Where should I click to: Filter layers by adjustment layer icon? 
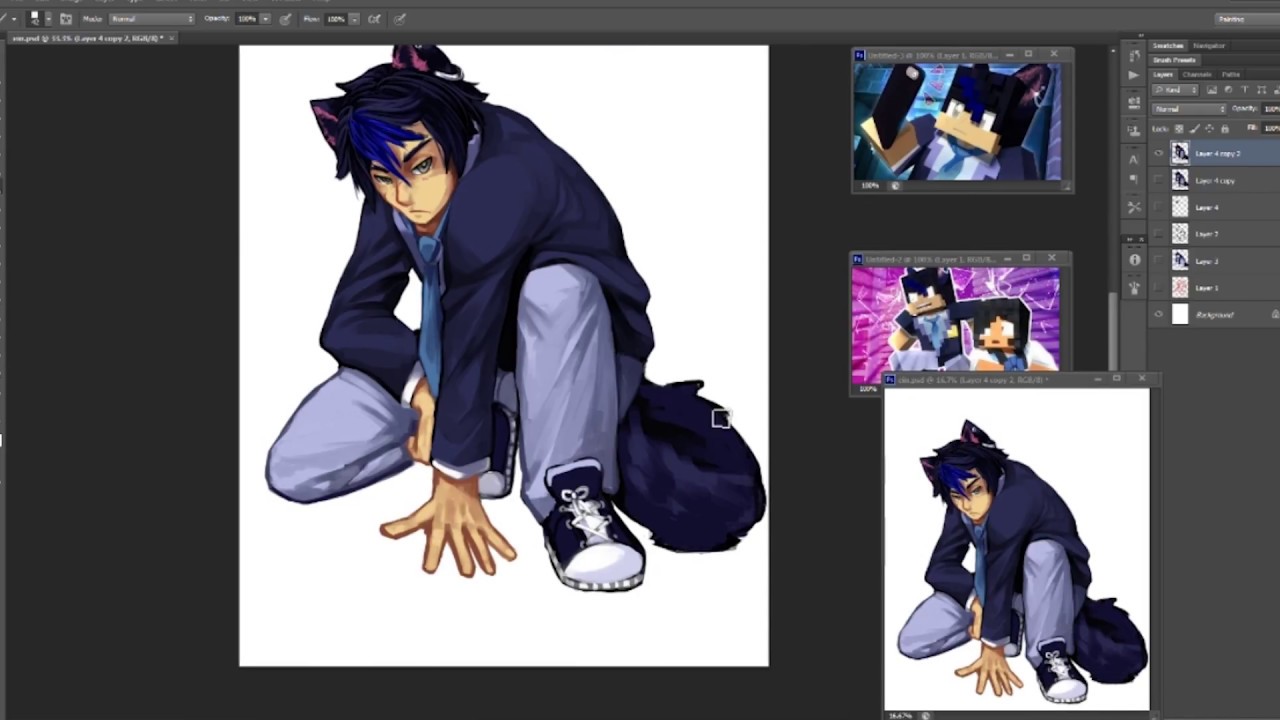1228,90
